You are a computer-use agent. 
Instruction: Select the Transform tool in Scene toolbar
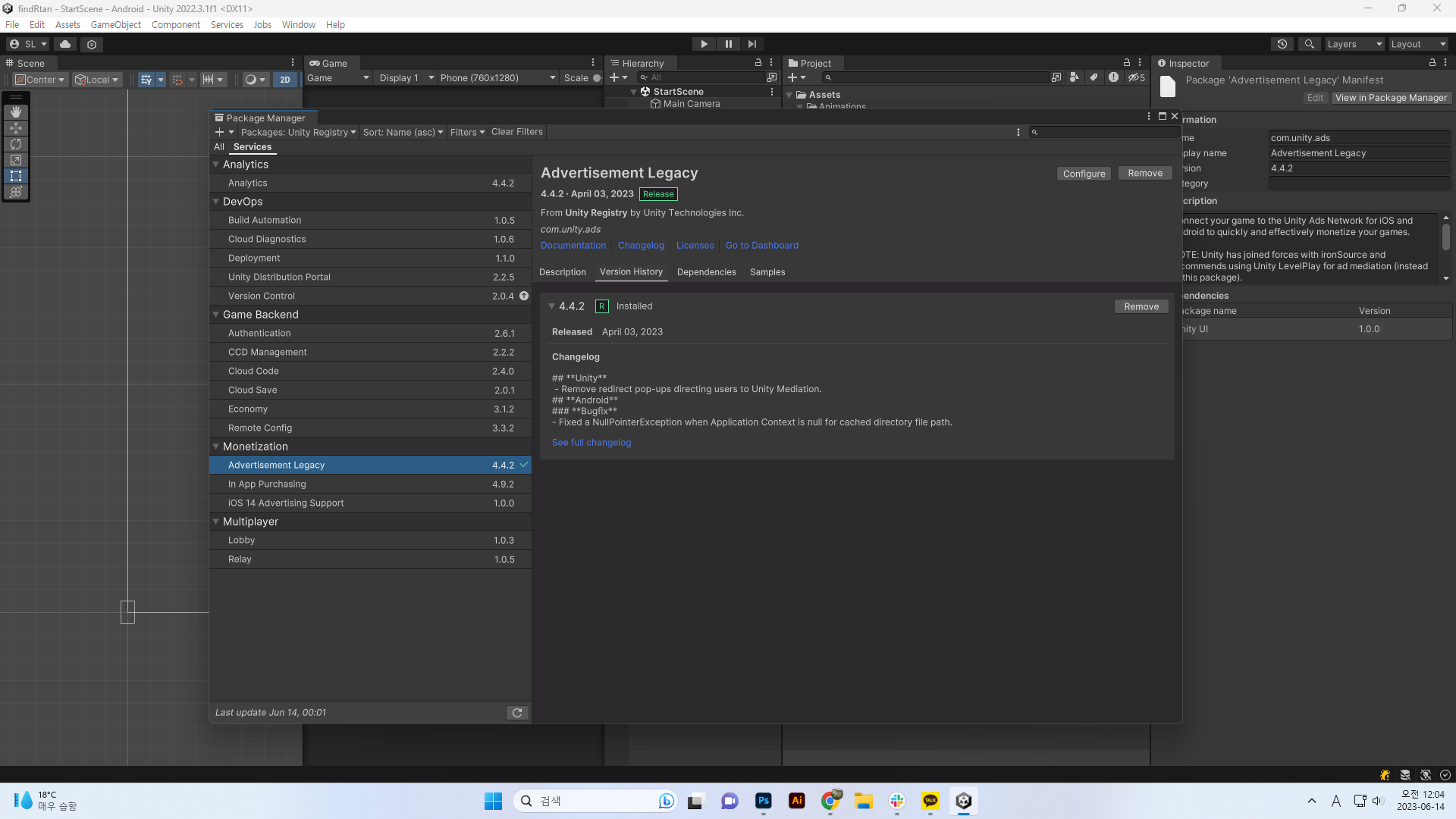click(16, 192)
